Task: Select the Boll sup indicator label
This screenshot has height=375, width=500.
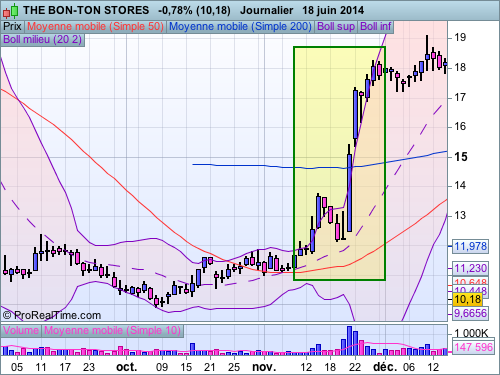Action: pos(336,26)
